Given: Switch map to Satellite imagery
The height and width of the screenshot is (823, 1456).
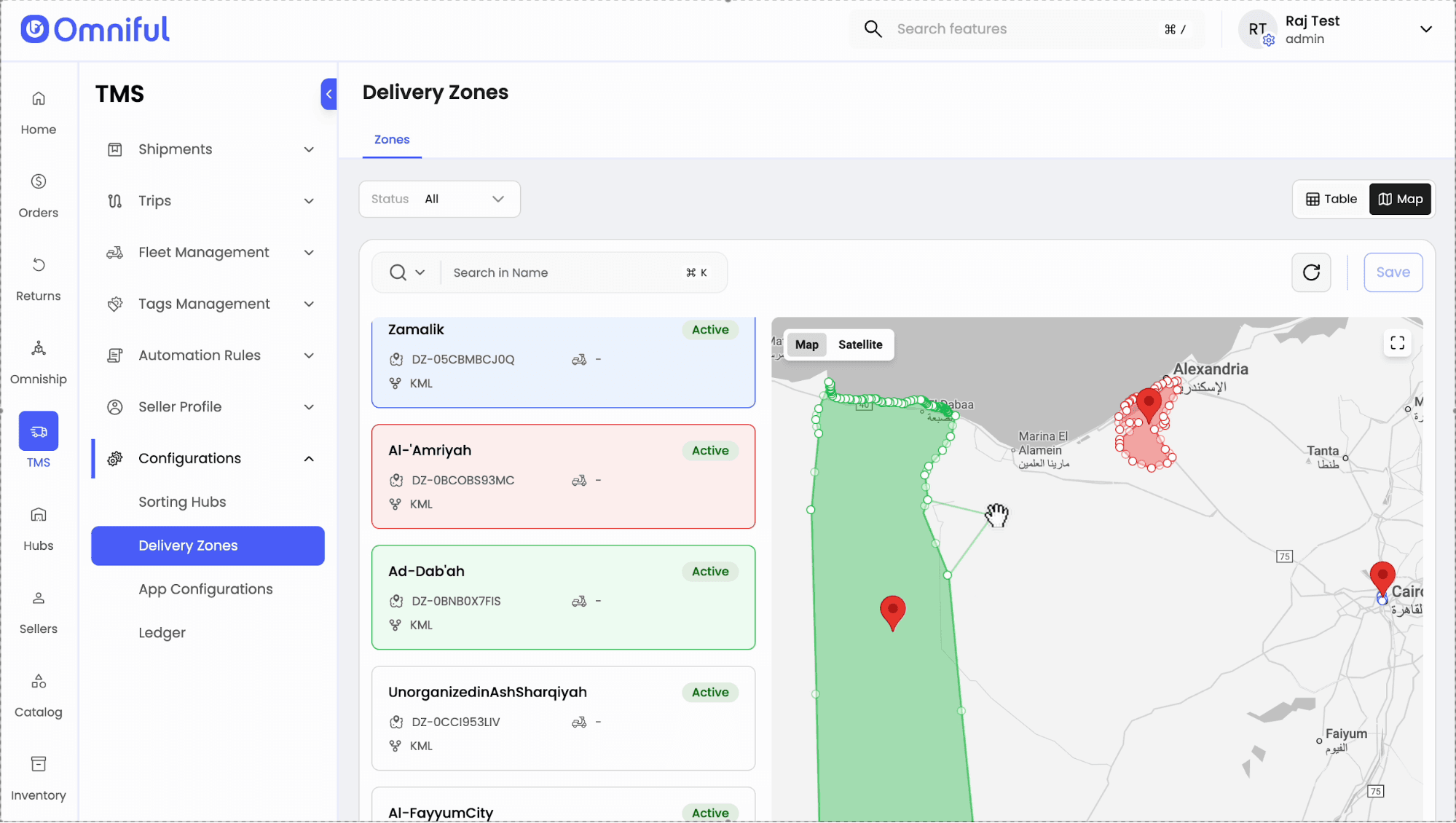Looking at the screenshot, I should (x=859, y=344).
